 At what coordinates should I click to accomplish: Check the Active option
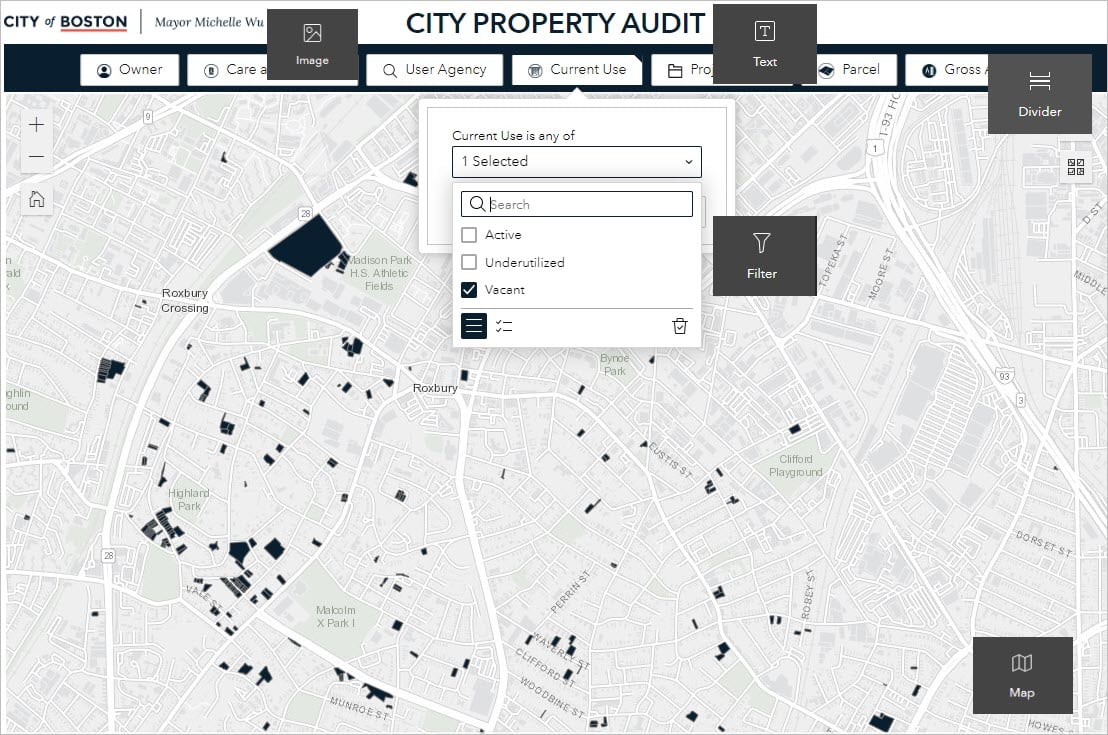click(x=469, y=235)
